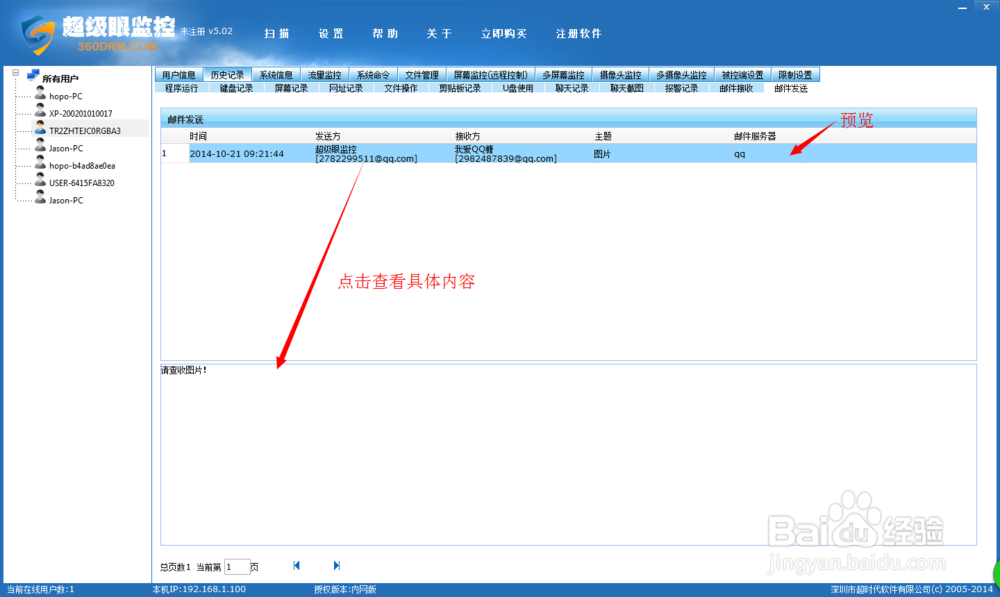This screenshot has height=597, width=1000.
Task: Click sender cell 超级眼监控 [2782299511@qq.com]
Action: tap(366, 154)
